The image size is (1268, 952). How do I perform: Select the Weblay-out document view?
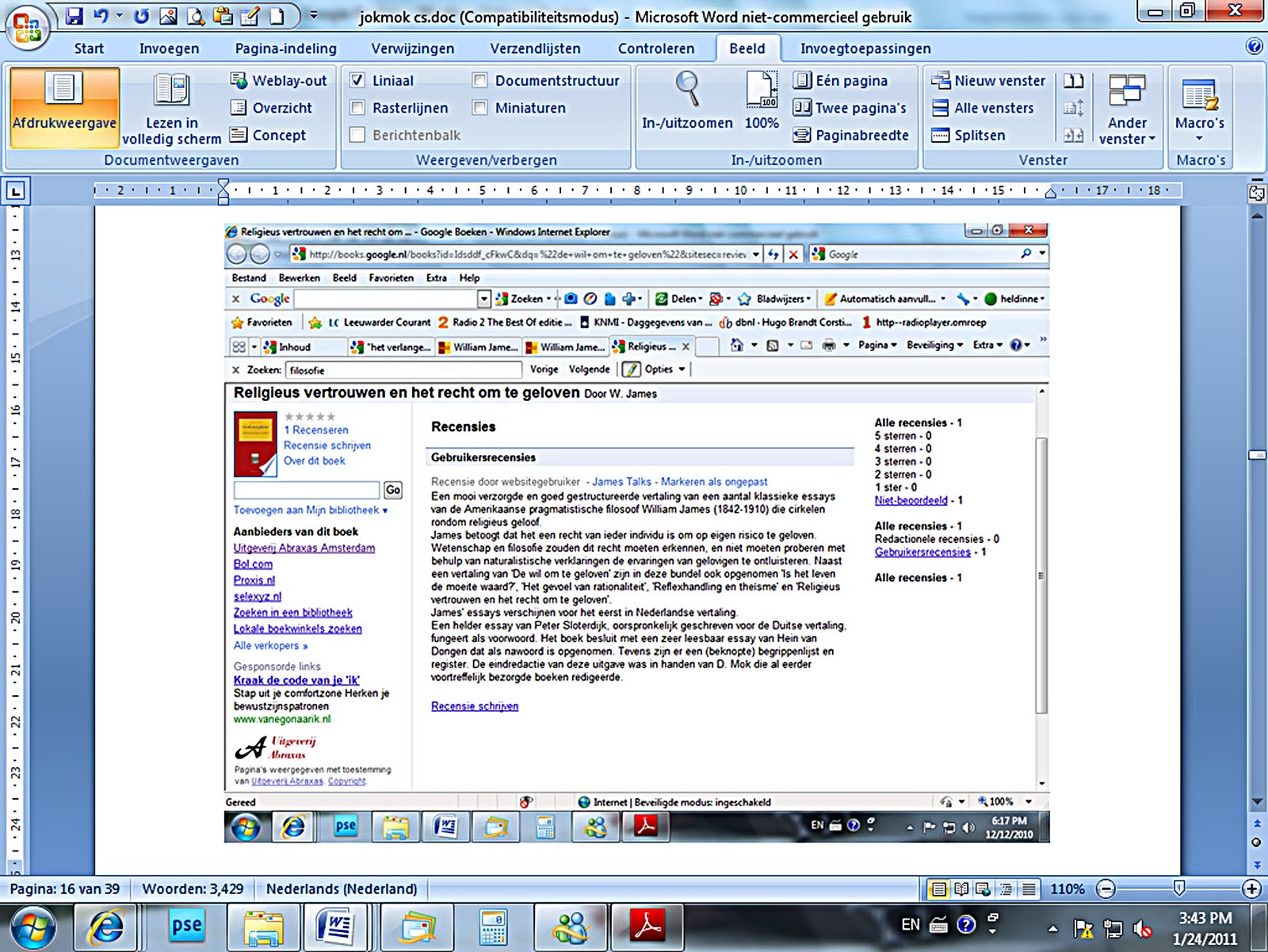tap(278, 81)
